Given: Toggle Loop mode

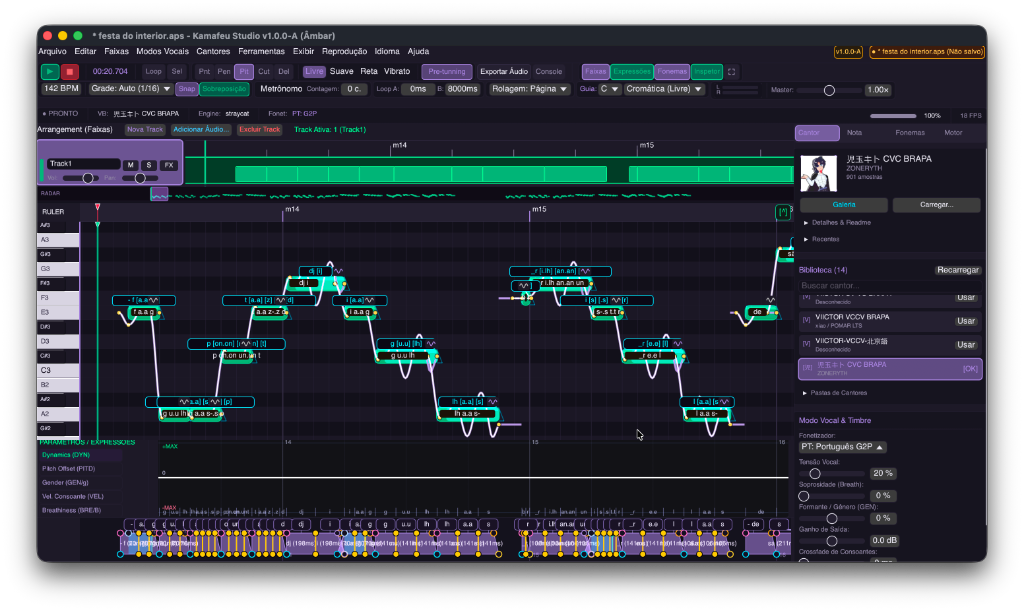Looking at the screenshot, I should pos(153,72).
